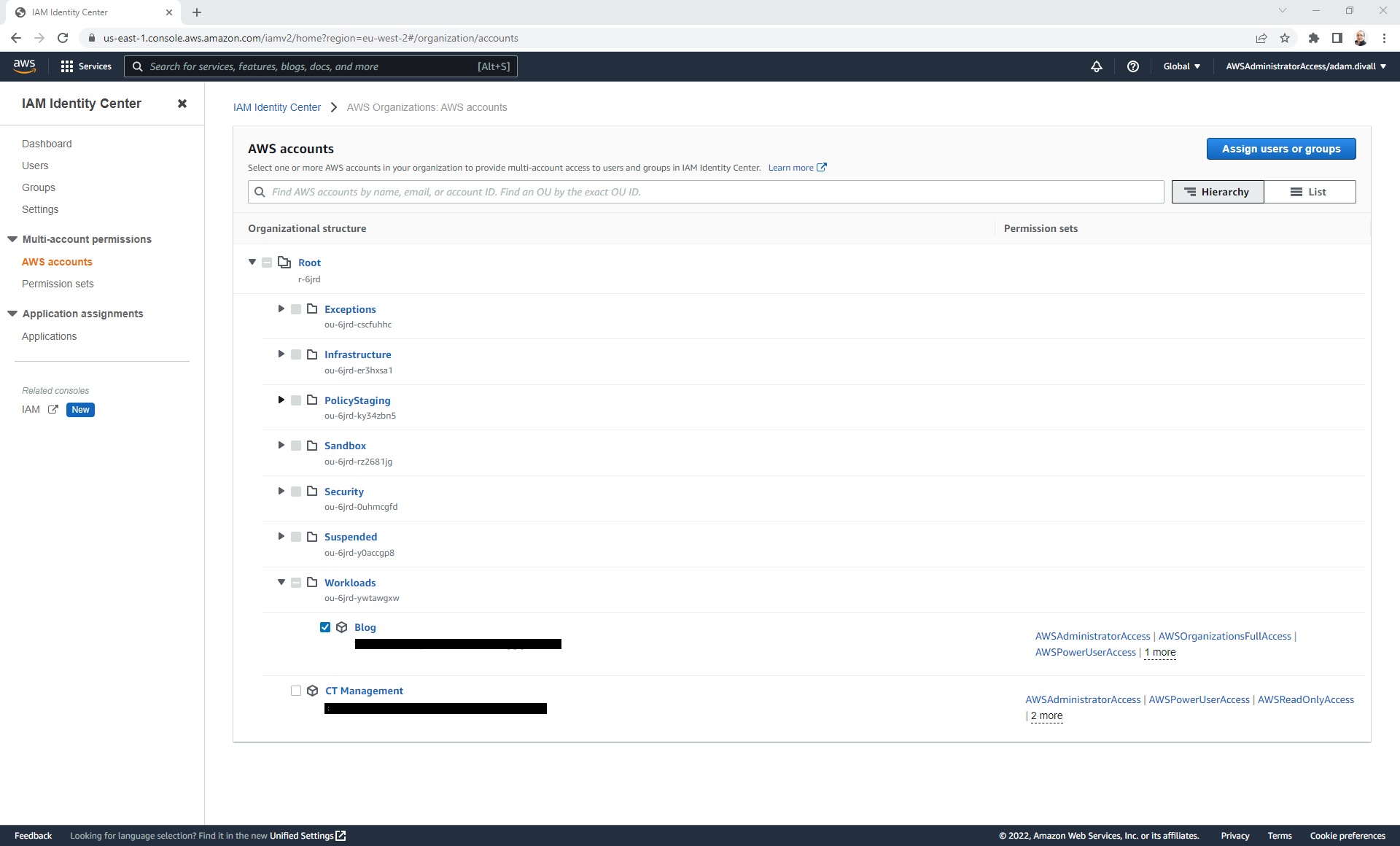Open the Services menu grid icon
Screen dimensions: 1400x846
[x=68, y=66]
